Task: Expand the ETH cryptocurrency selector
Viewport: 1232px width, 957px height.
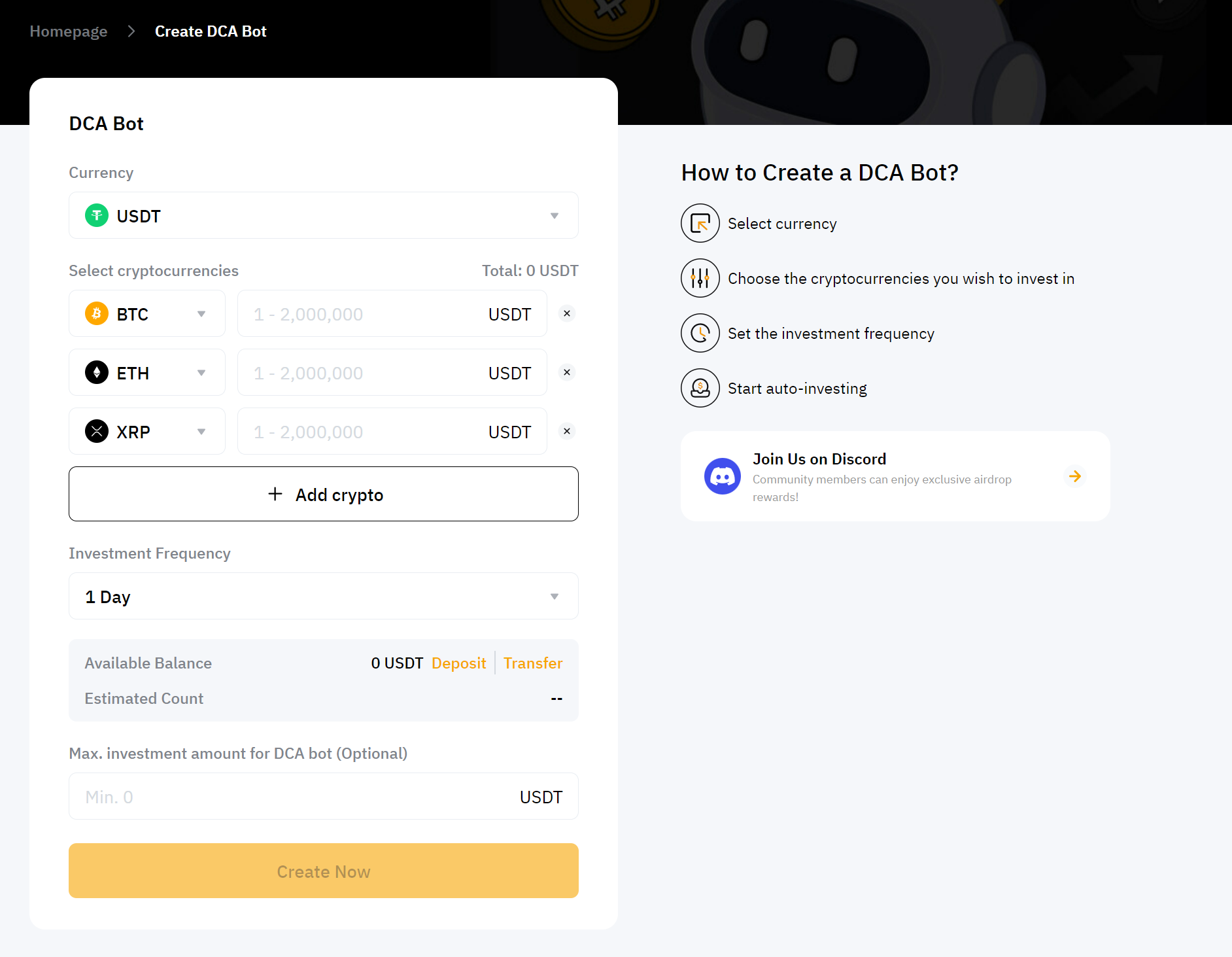Action: coord(147,373)
